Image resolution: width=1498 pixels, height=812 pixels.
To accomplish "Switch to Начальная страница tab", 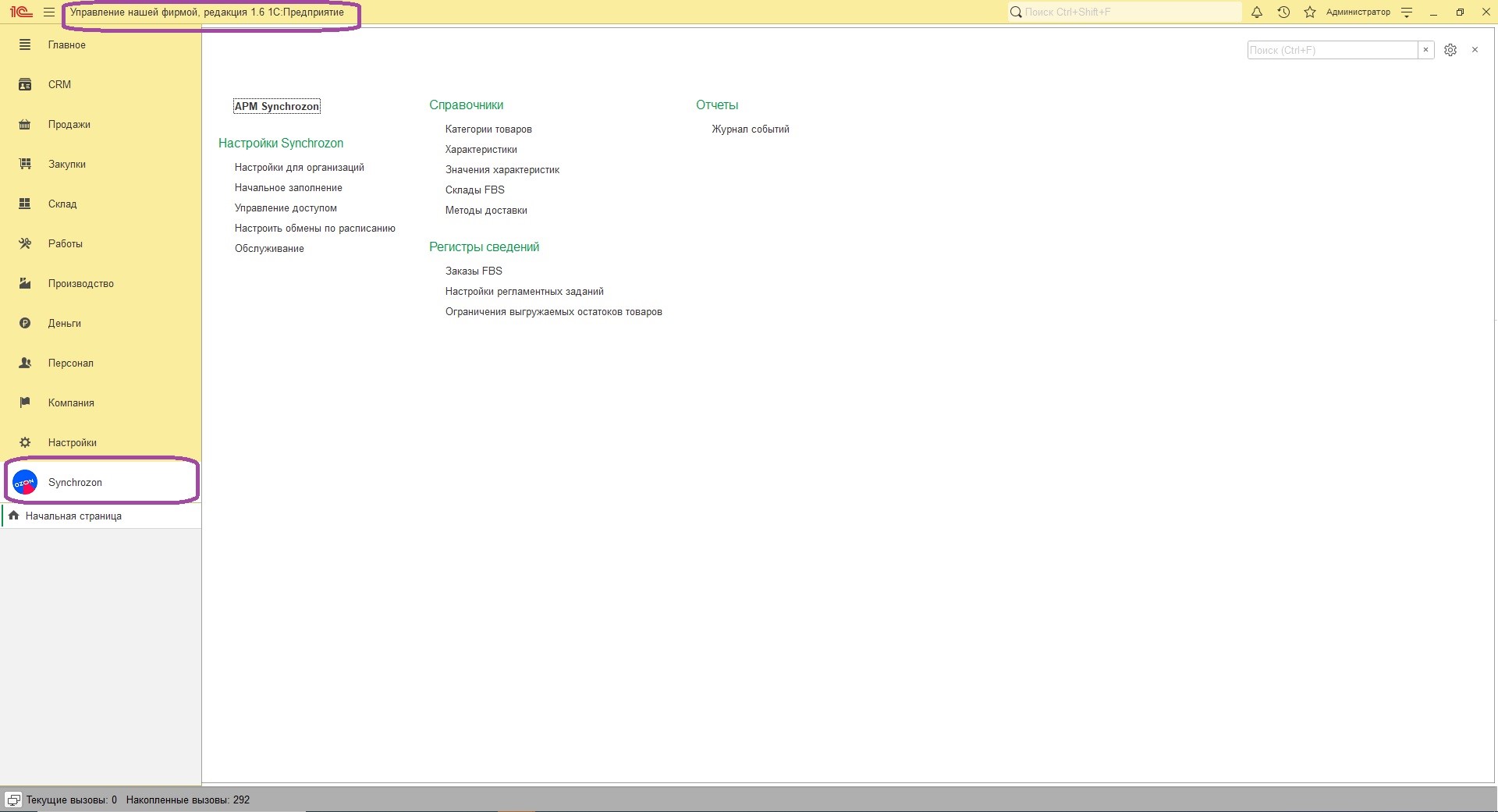I will click(x=73, y=516).
